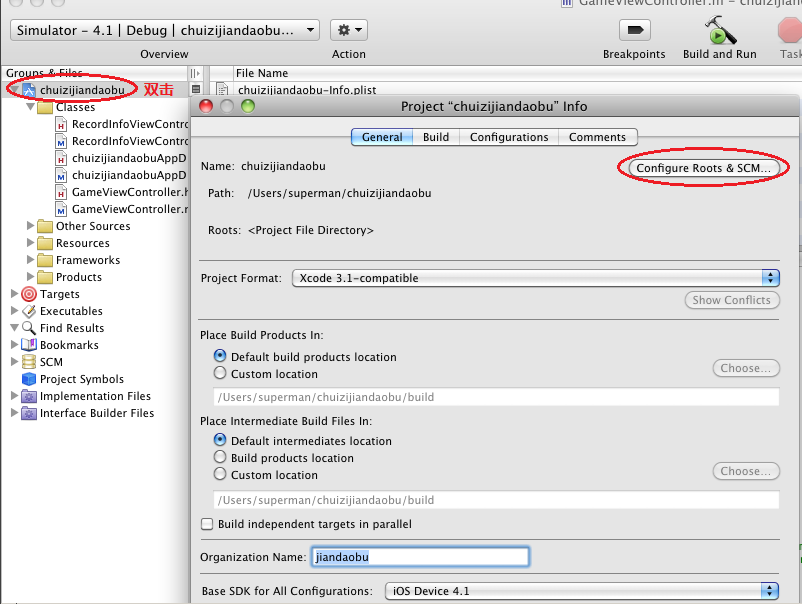The image size is (802, 604).
Task: Expand the Executables group
Action: tap(14, 310)
